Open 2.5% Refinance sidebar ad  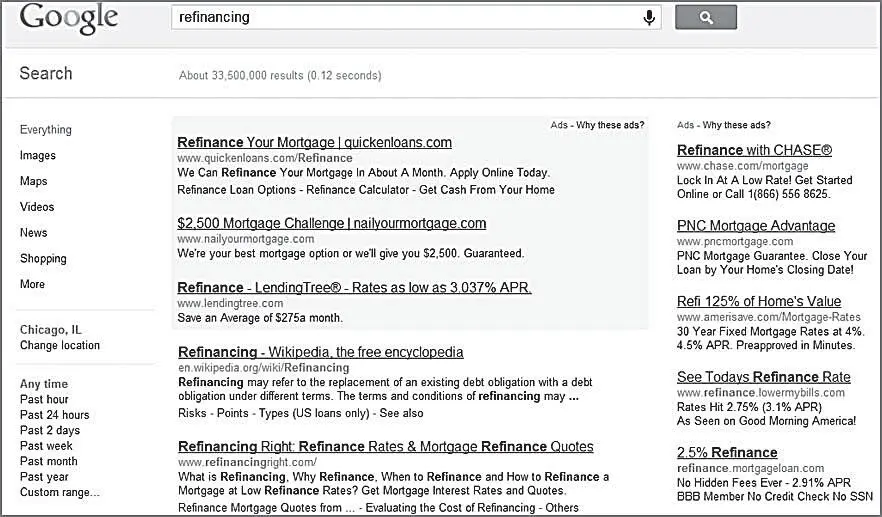pos(727,452)
